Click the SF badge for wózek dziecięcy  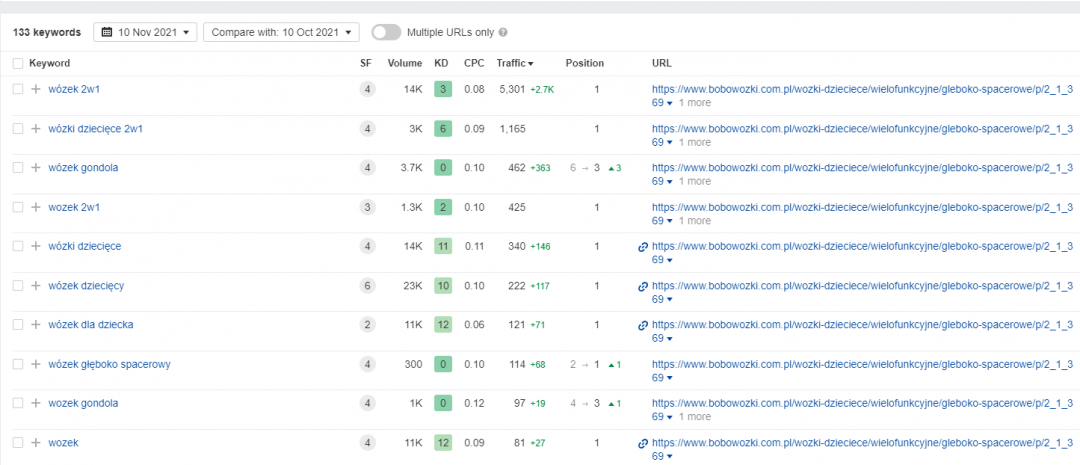[x=368, y=286]
